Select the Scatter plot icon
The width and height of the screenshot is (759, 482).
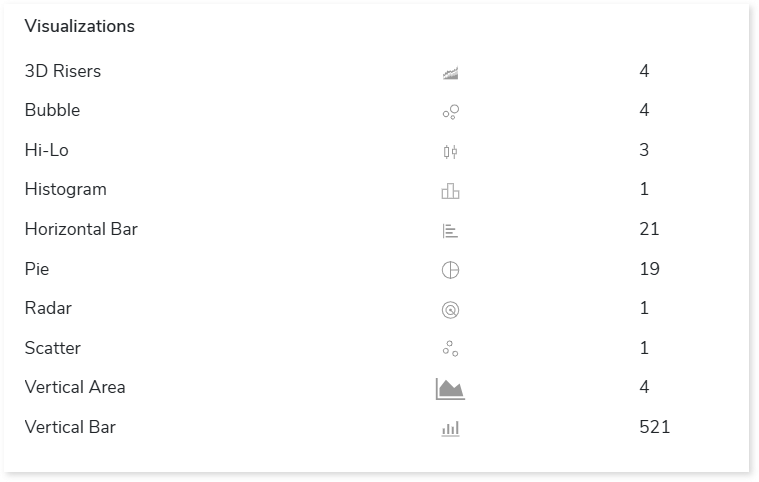tap(450, 349)
